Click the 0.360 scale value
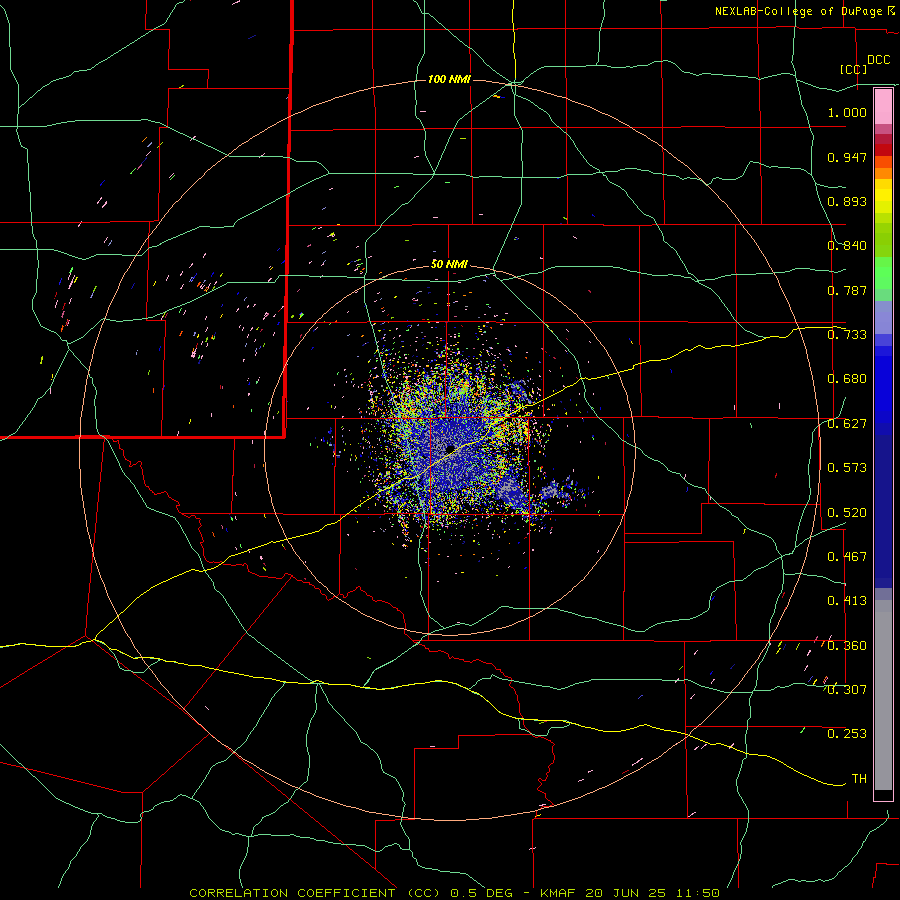This screenshot has height=900, width=900. [x=847, y=646]
